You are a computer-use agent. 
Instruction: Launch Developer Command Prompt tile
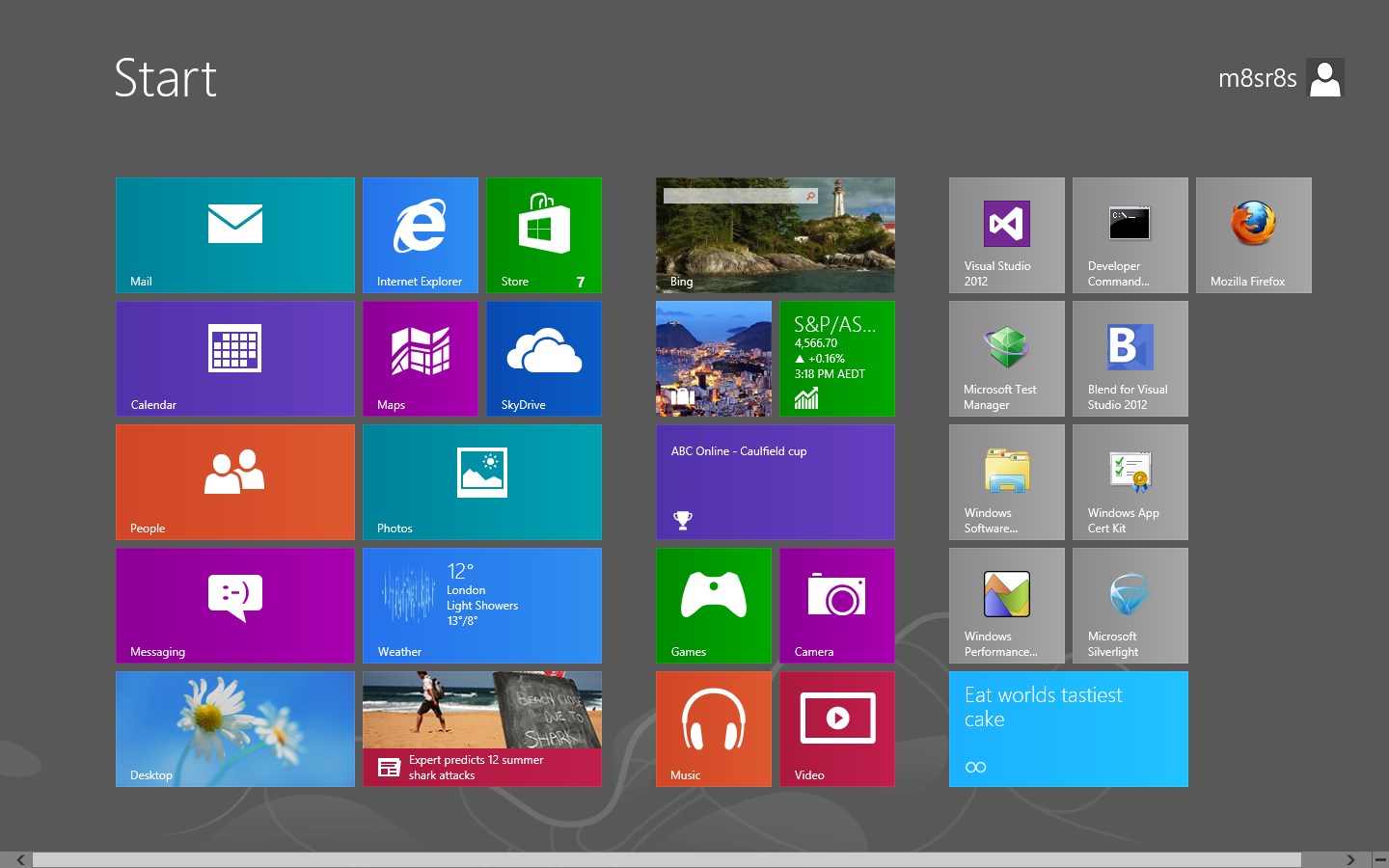pyautogui.click(x=1130, y=235)
